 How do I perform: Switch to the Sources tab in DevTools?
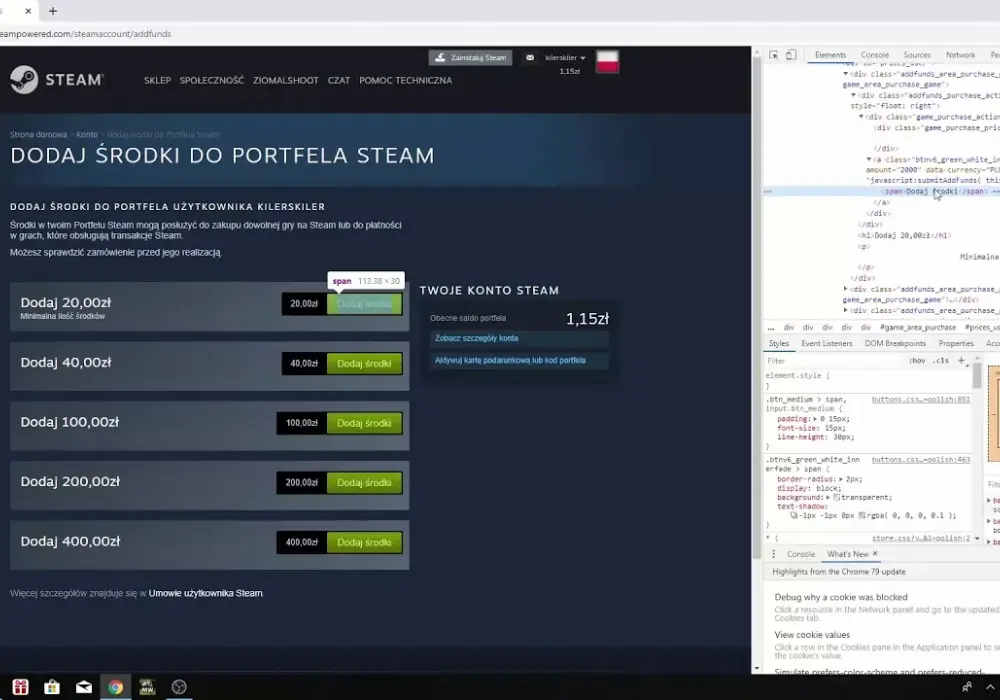coord(917,55)
